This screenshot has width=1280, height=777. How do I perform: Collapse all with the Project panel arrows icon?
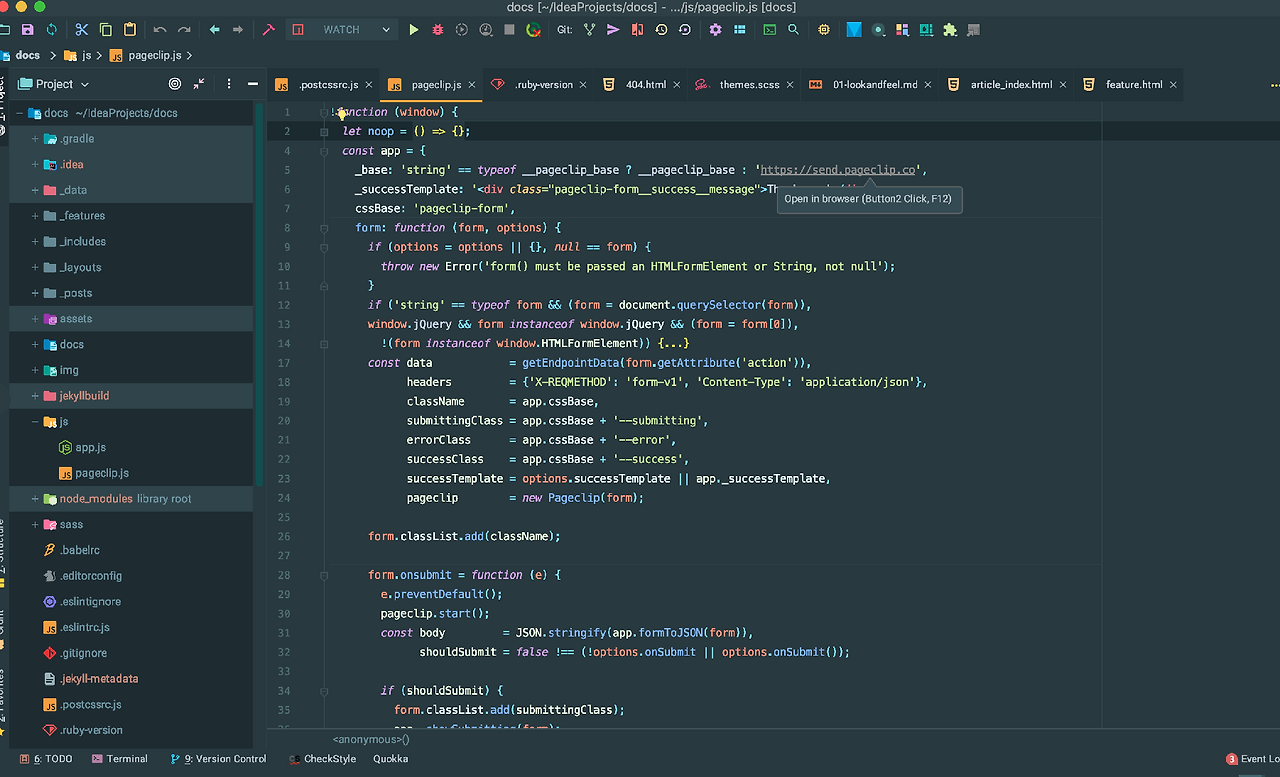(199, 84)
